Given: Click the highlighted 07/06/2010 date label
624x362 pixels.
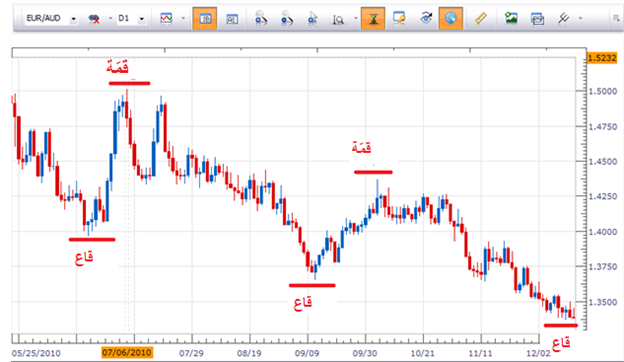Looking at the screenshot, I should [127, 352].
